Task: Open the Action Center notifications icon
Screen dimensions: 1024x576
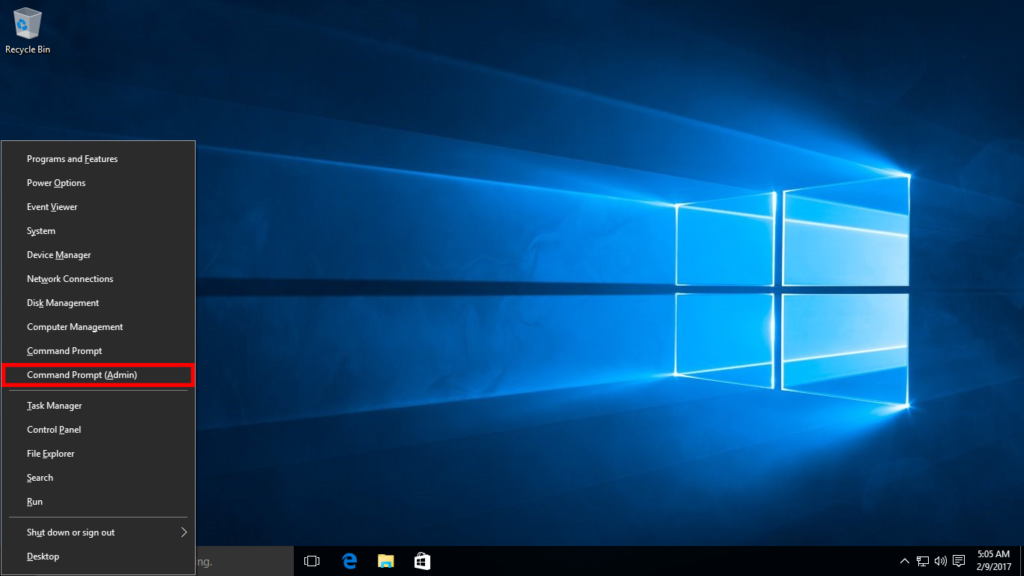Action: click(x=959, y=561)
